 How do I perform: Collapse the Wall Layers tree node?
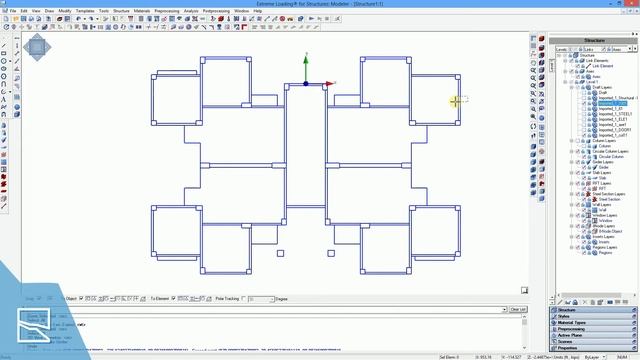click(x=571, y=204)
